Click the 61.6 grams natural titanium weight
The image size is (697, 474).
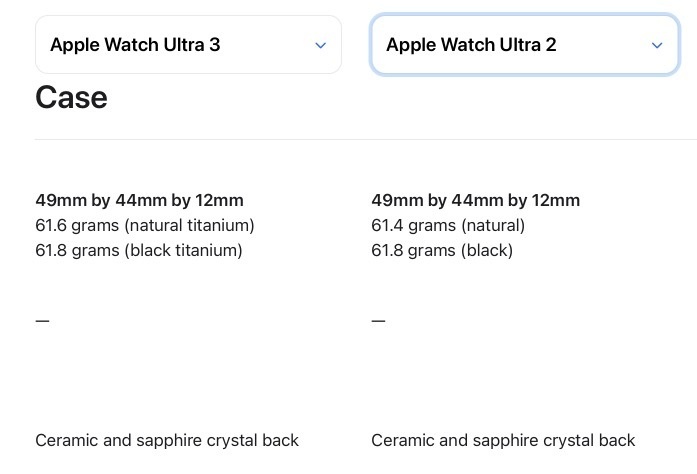pyautogui.click(x=145, y=225)
